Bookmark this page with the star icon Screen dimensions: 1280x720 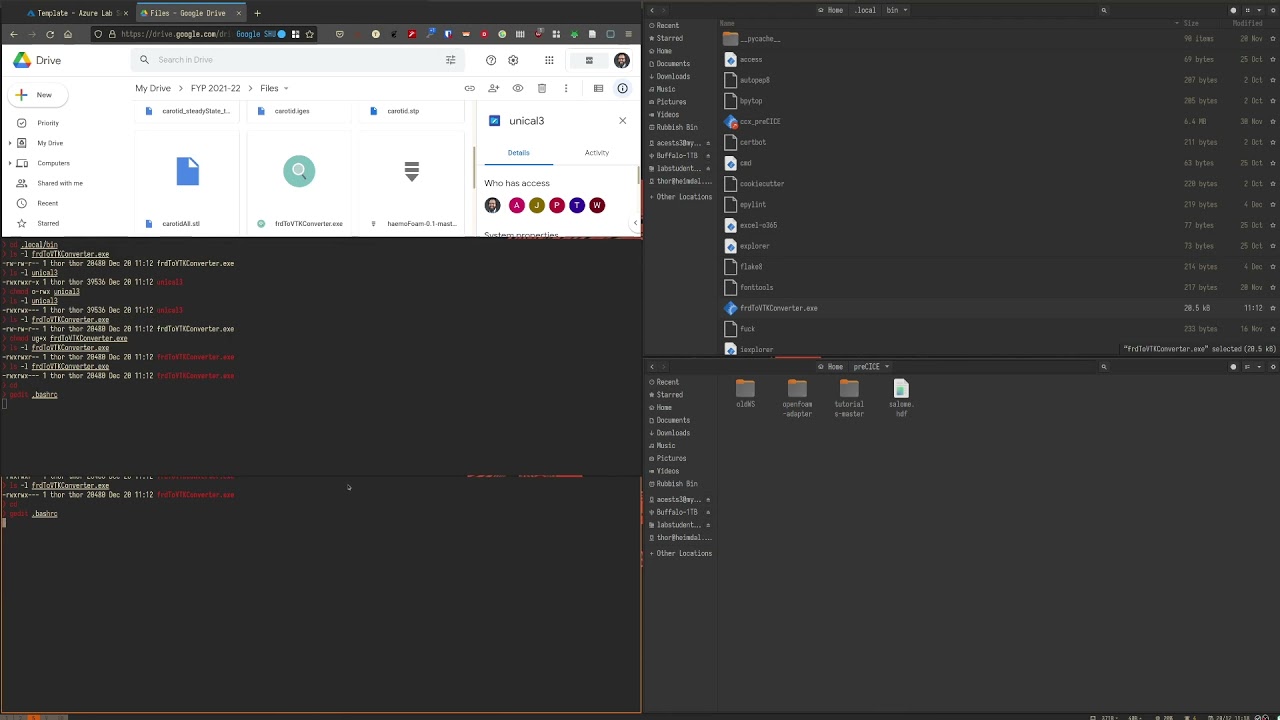(309, 34)
